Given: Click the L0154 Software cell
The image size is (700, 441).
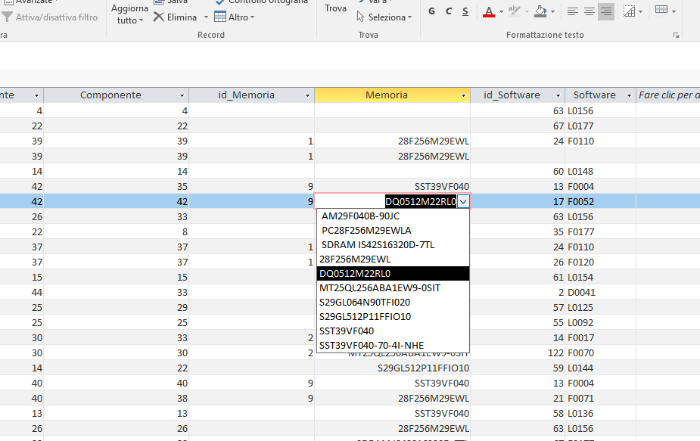Looking at the screenshot, I should pos(600,277).
